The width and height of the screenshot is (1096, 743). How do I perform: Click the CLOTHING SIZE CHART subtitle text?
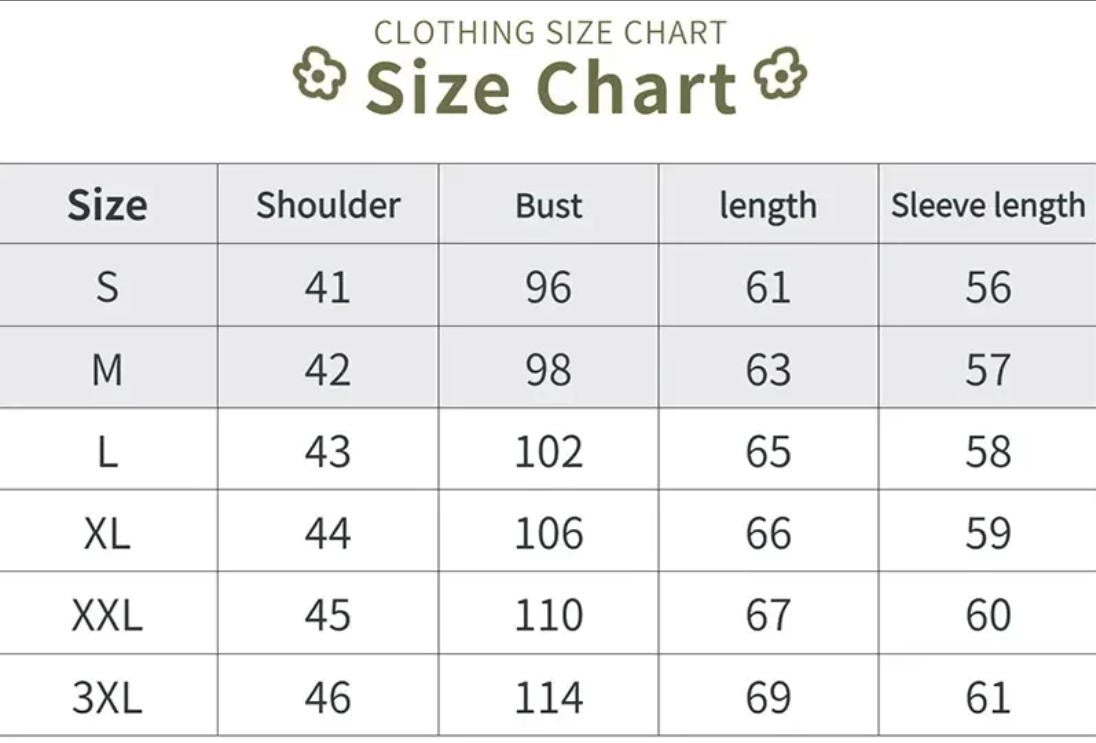point(549,32)
